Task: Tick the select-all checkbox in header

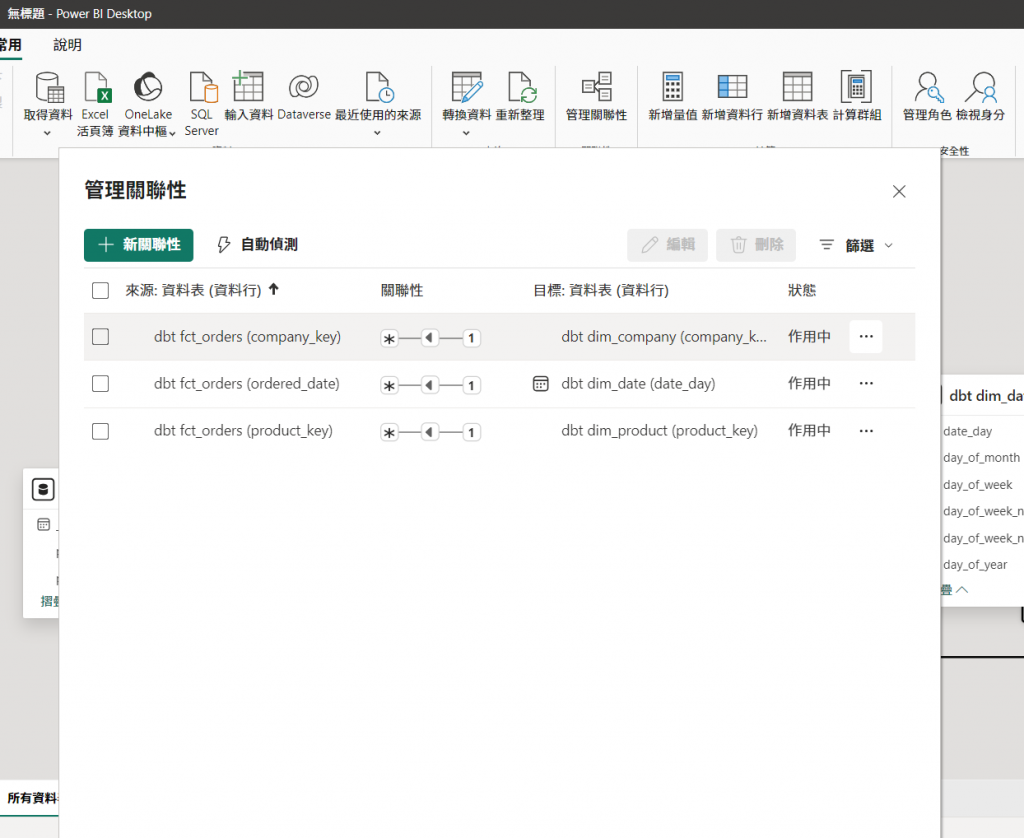Action: (101, 290)
